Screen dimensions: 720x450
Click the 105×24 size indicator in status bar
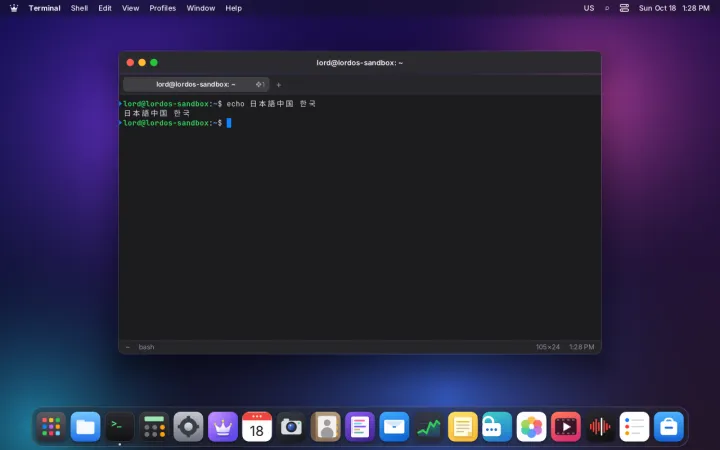tap(547, 347)
